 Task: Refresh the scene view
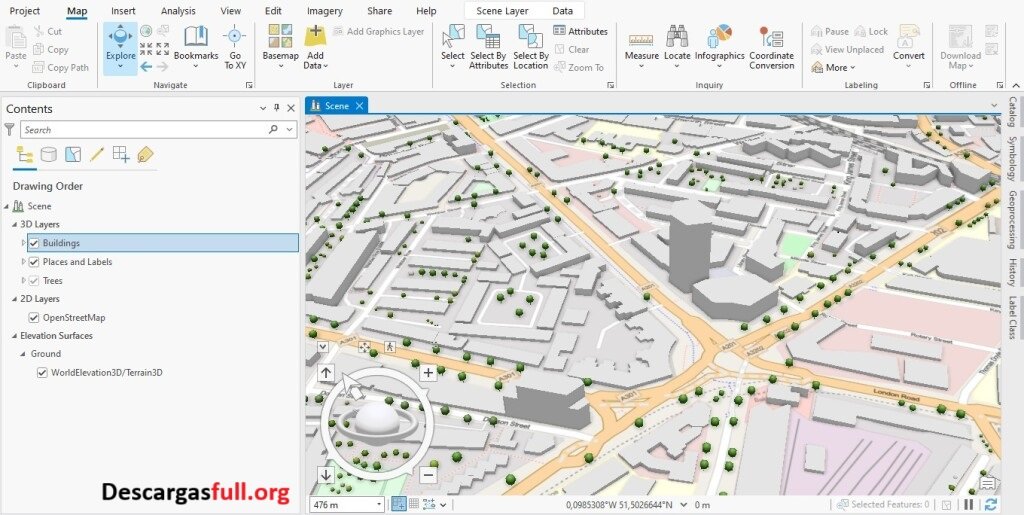click(x=991, y=505)
